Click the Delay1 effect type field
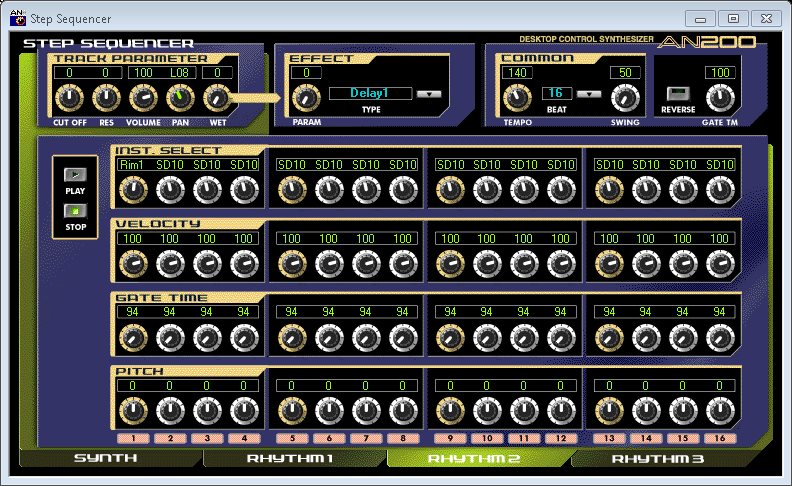The width and height of the screenshot is (792, 486). (369, 94)
